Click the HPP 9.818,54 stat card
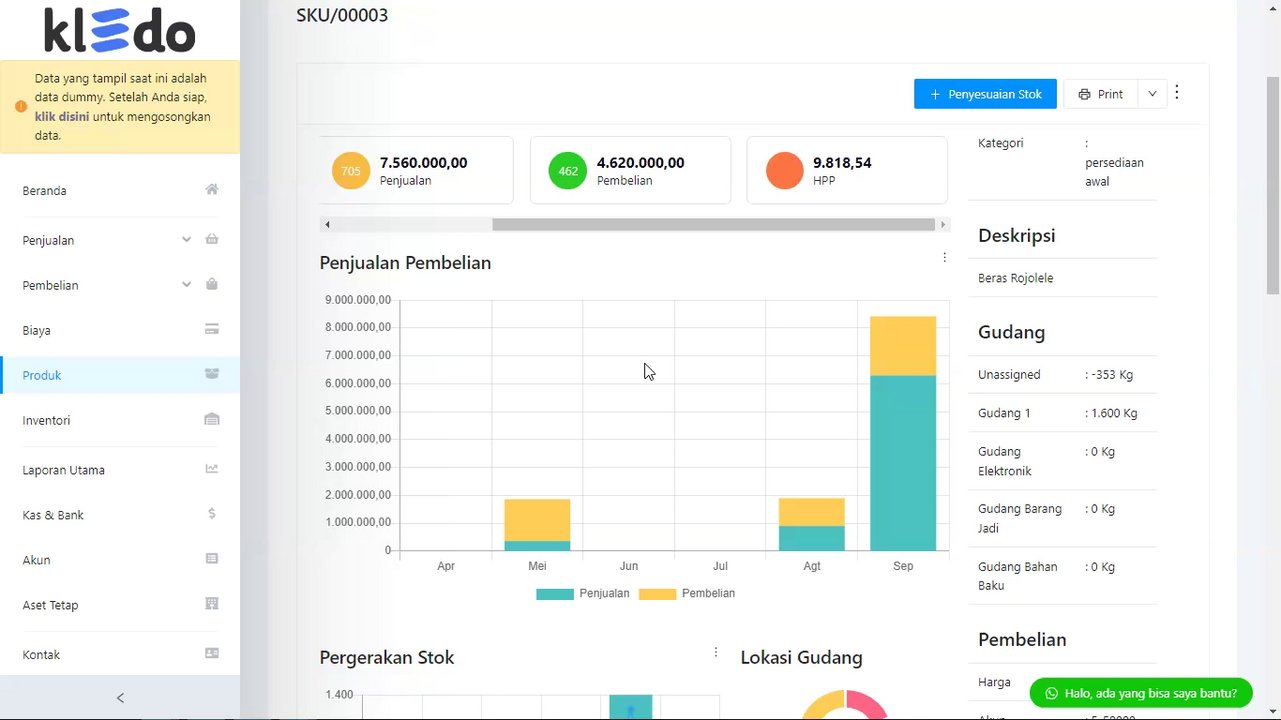The width and height of the screenshot is (1281, 720). click(847, 171)
